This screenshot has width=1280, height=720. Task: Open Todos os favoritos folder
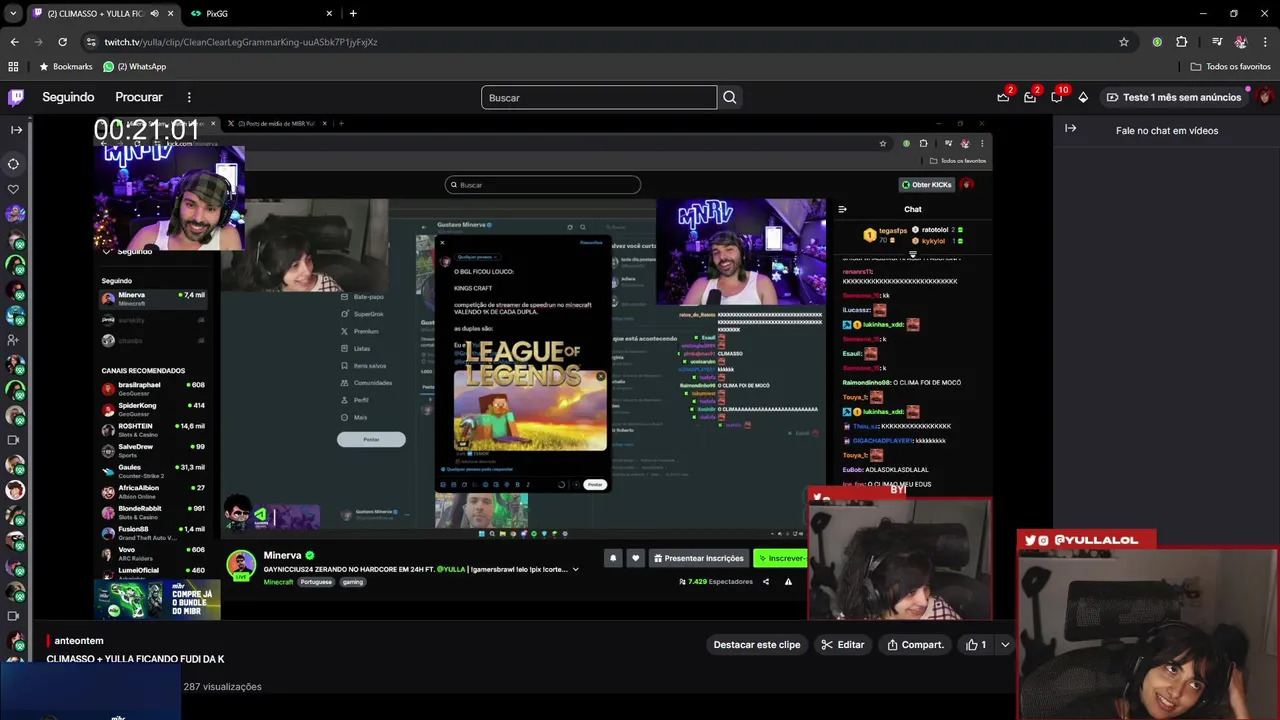pos(1231,67)
